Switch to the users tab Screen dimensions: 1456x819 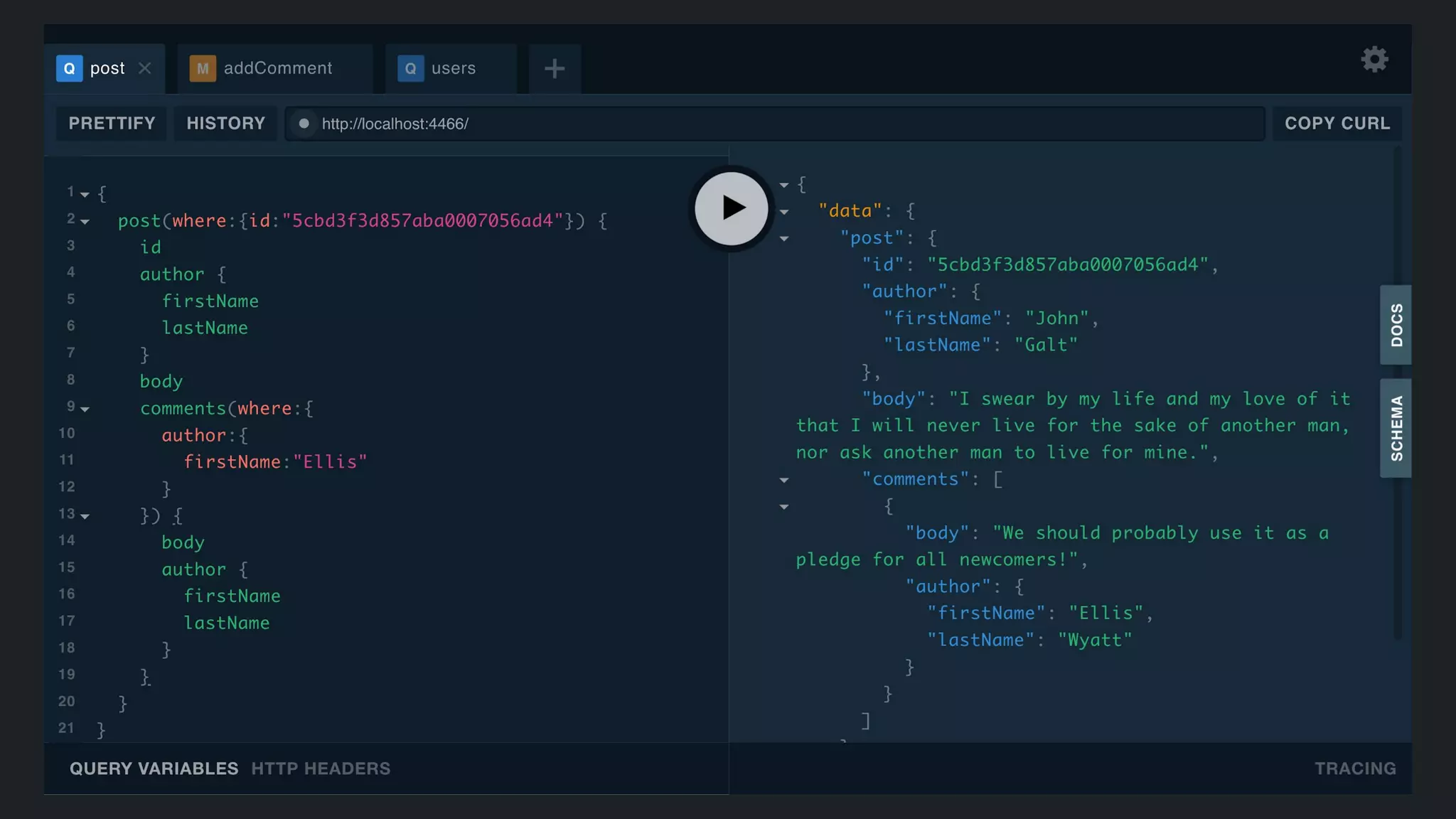pos(453,68)
